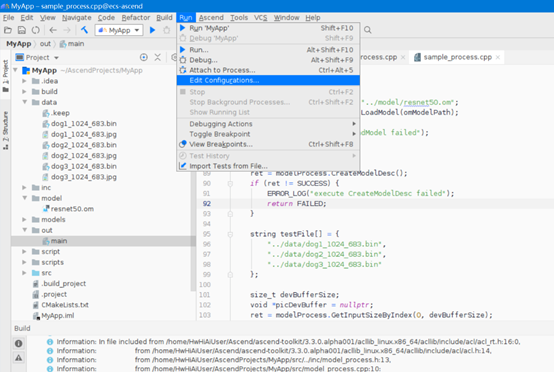Collapse the data folder
This screenshot has width=554, height=372.
pyautogui.click(x=24, y=102)
